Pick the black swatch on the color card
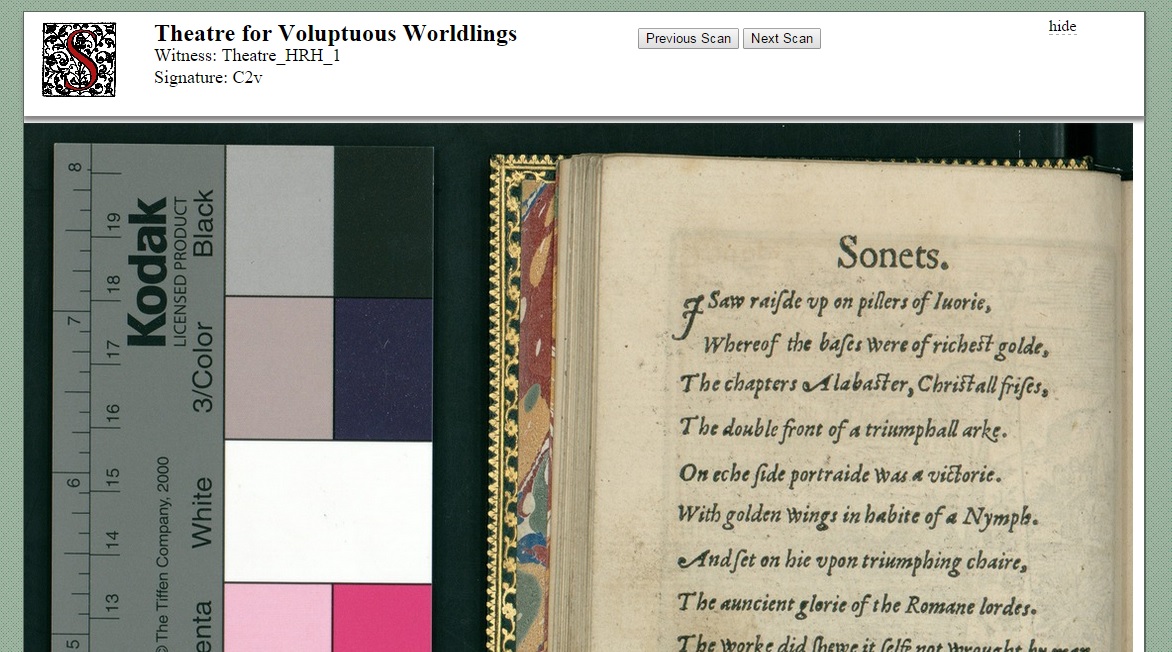Viewport: 1172px width, 652px height. click(383, 221)
